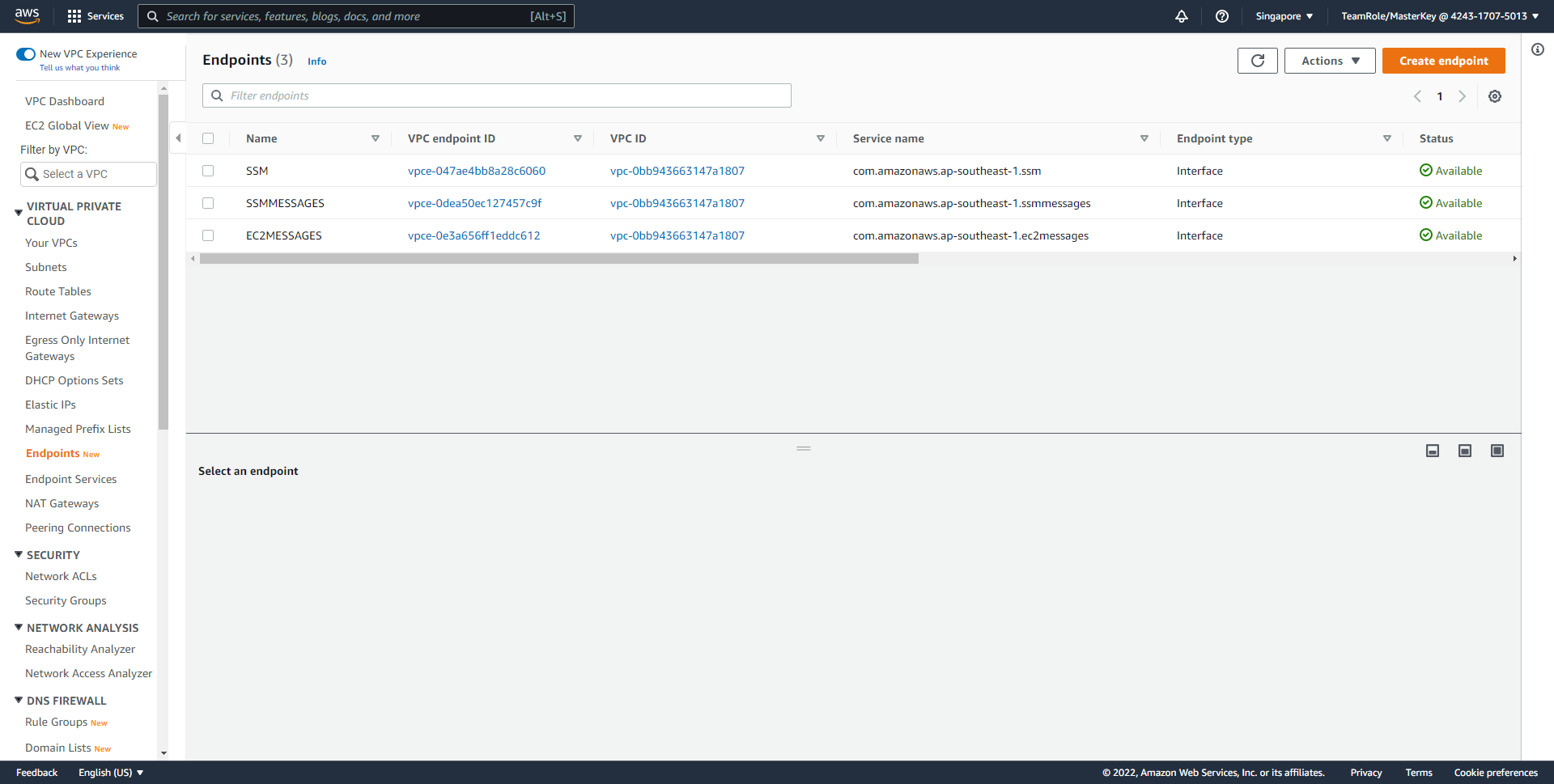Open the table preferences gear
The image size is (1554, 784).
click(x=1495, y=96)
